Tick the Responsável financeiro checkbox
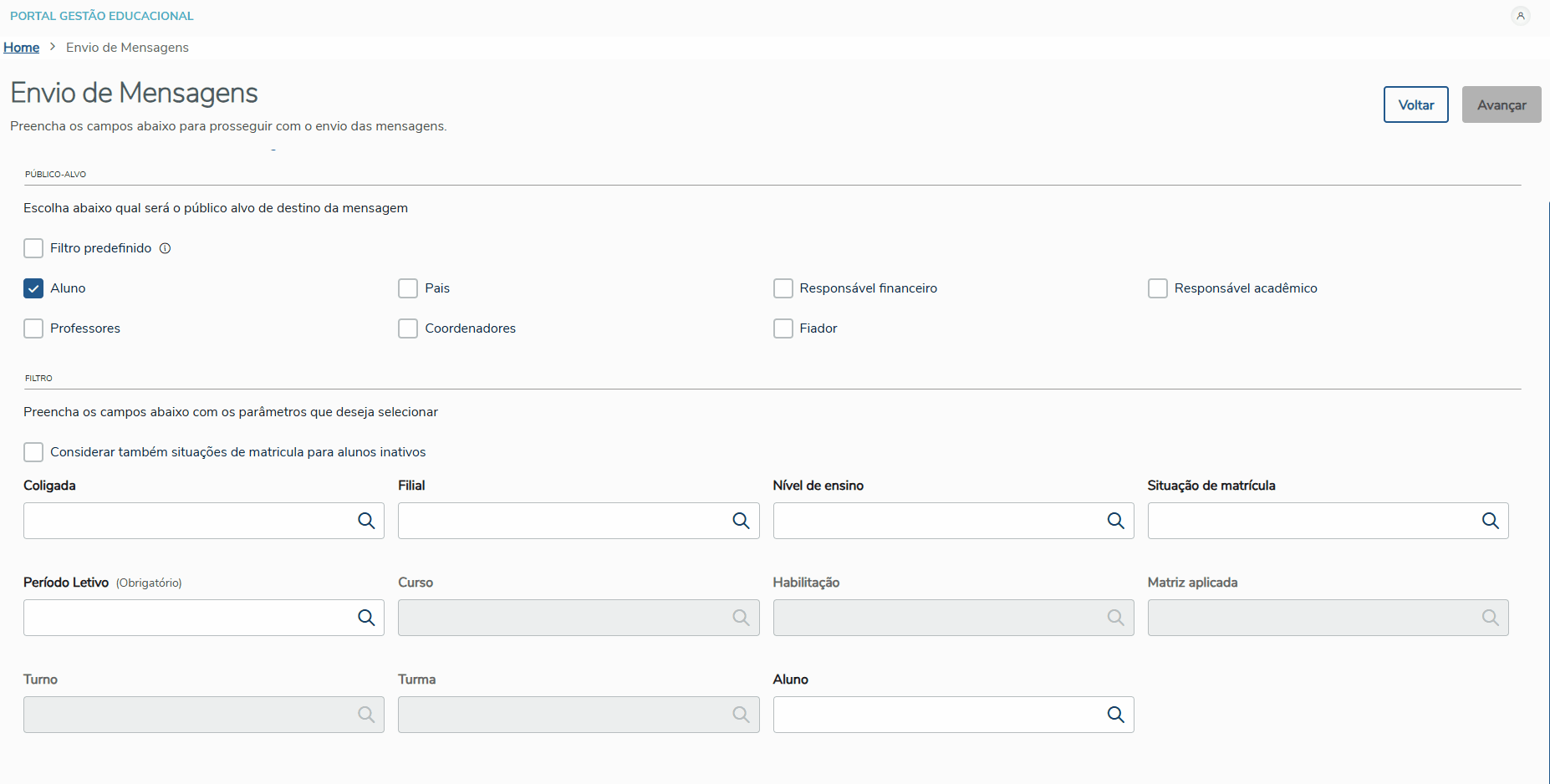Screen dimensions: 1550x784 pos(783,288)
